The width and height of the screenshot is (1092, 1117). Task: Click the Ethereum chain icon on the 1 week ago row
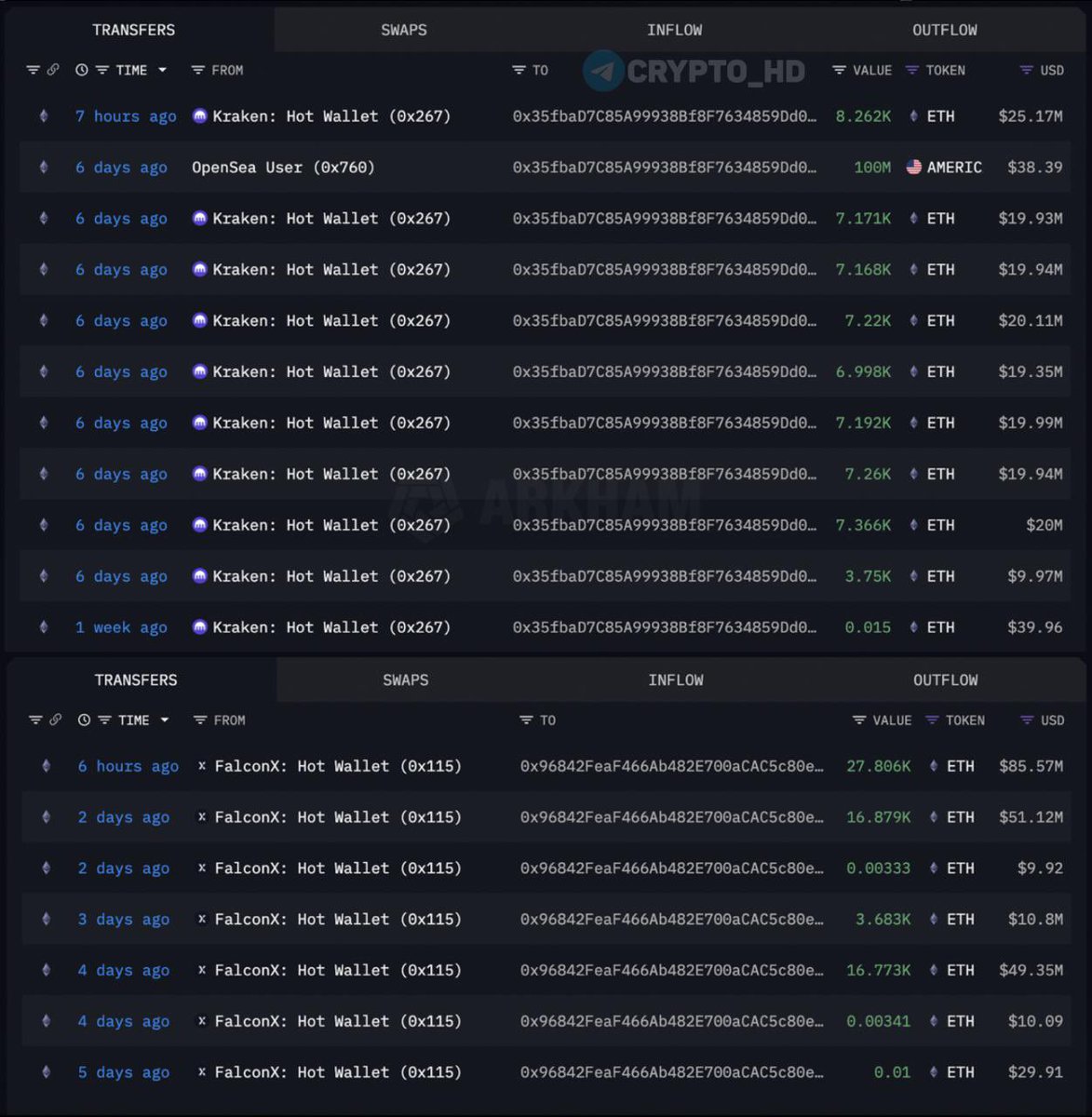(43, 627)
